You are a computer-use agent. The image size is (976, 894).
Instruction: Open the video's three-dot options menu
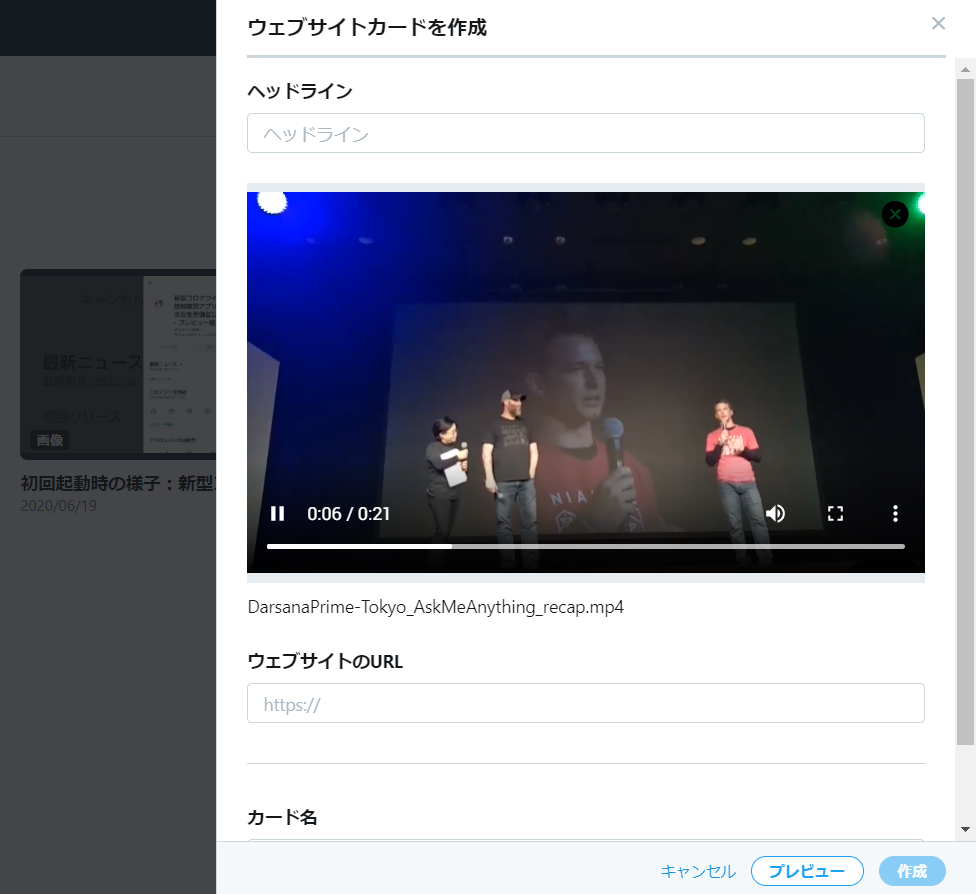click(x=895, y=514)
